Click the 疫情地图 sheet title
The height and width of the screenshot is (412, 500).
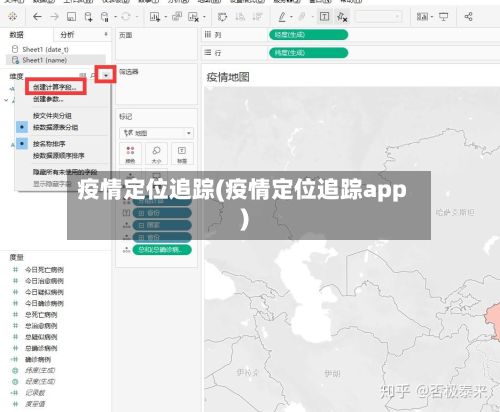228,77
